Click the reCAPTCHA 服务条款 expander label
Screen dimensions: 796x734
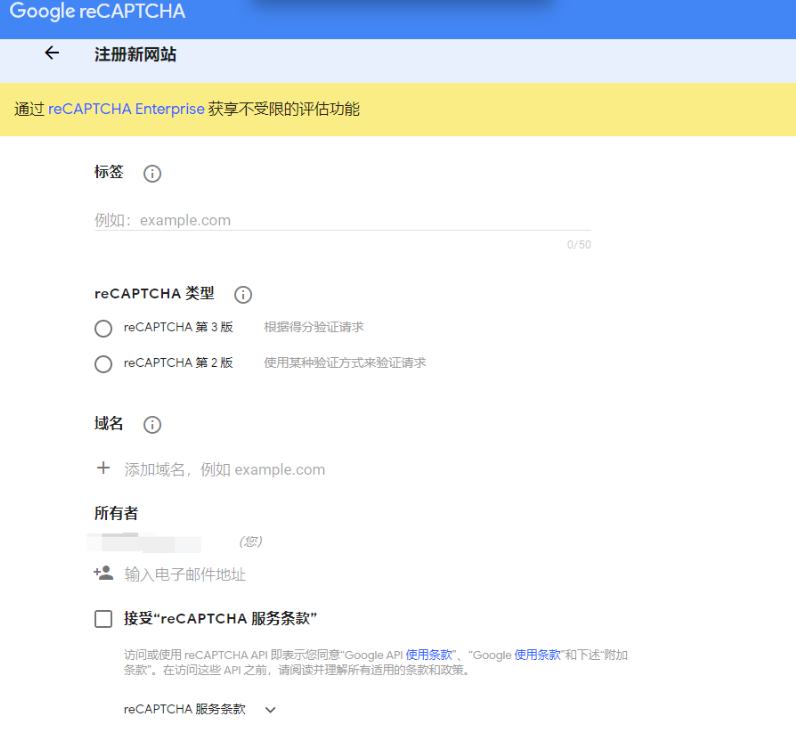coord(184,709)
